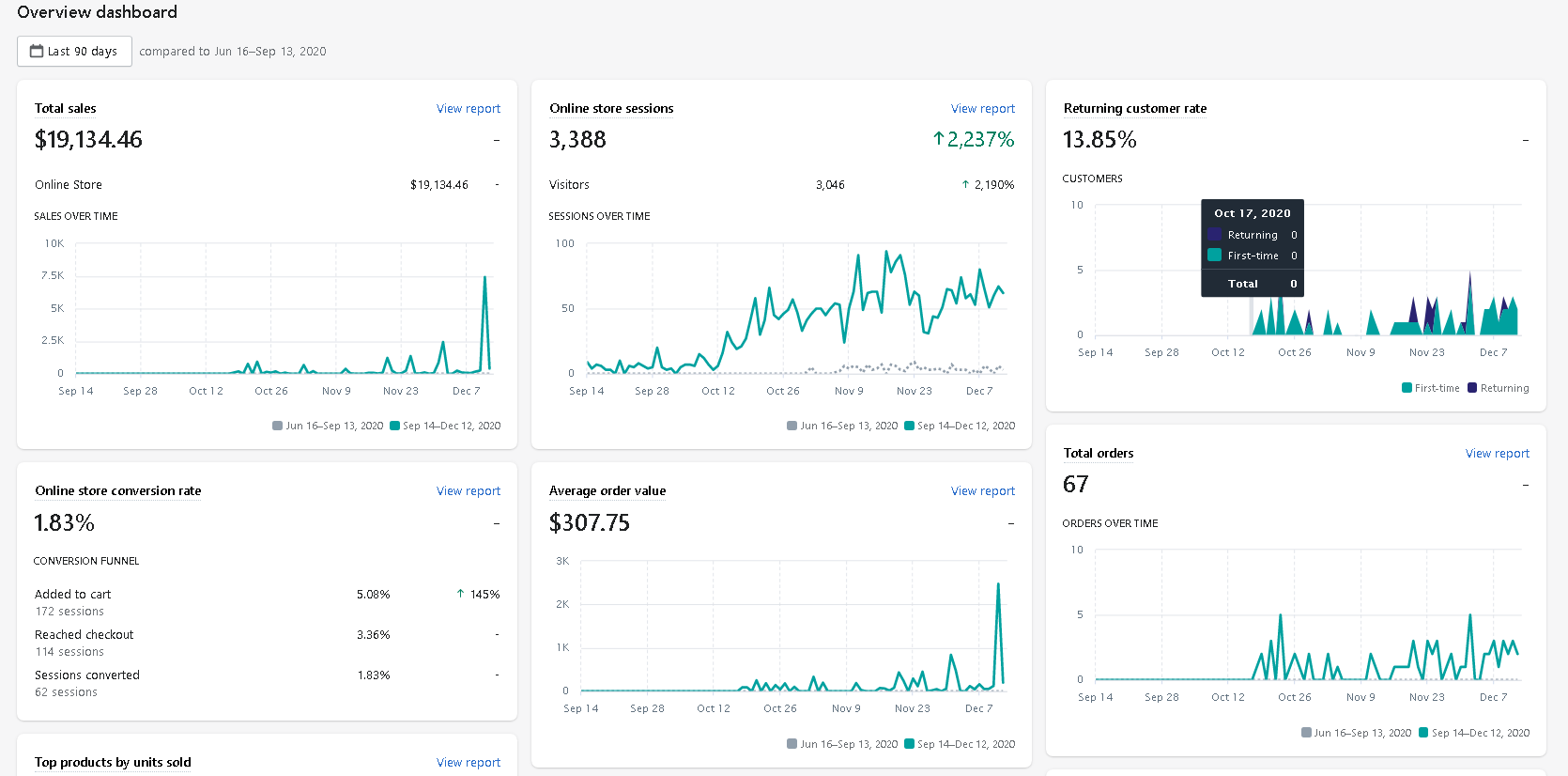
Task: Click the Online Store sales channel row
Action: click(267, 185)
